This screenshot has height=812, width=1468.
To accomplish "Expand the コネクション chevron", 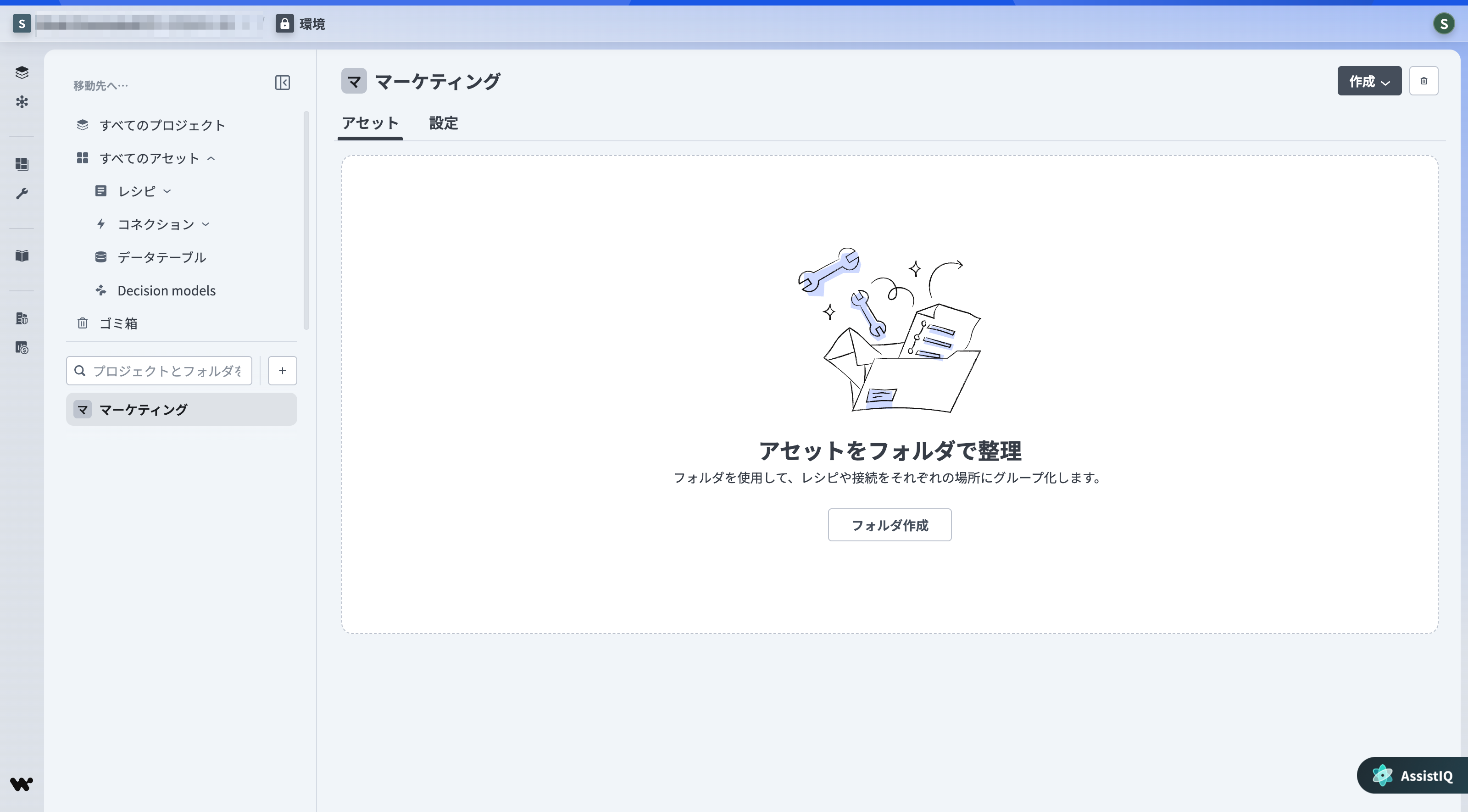I will tap(206, 224).
